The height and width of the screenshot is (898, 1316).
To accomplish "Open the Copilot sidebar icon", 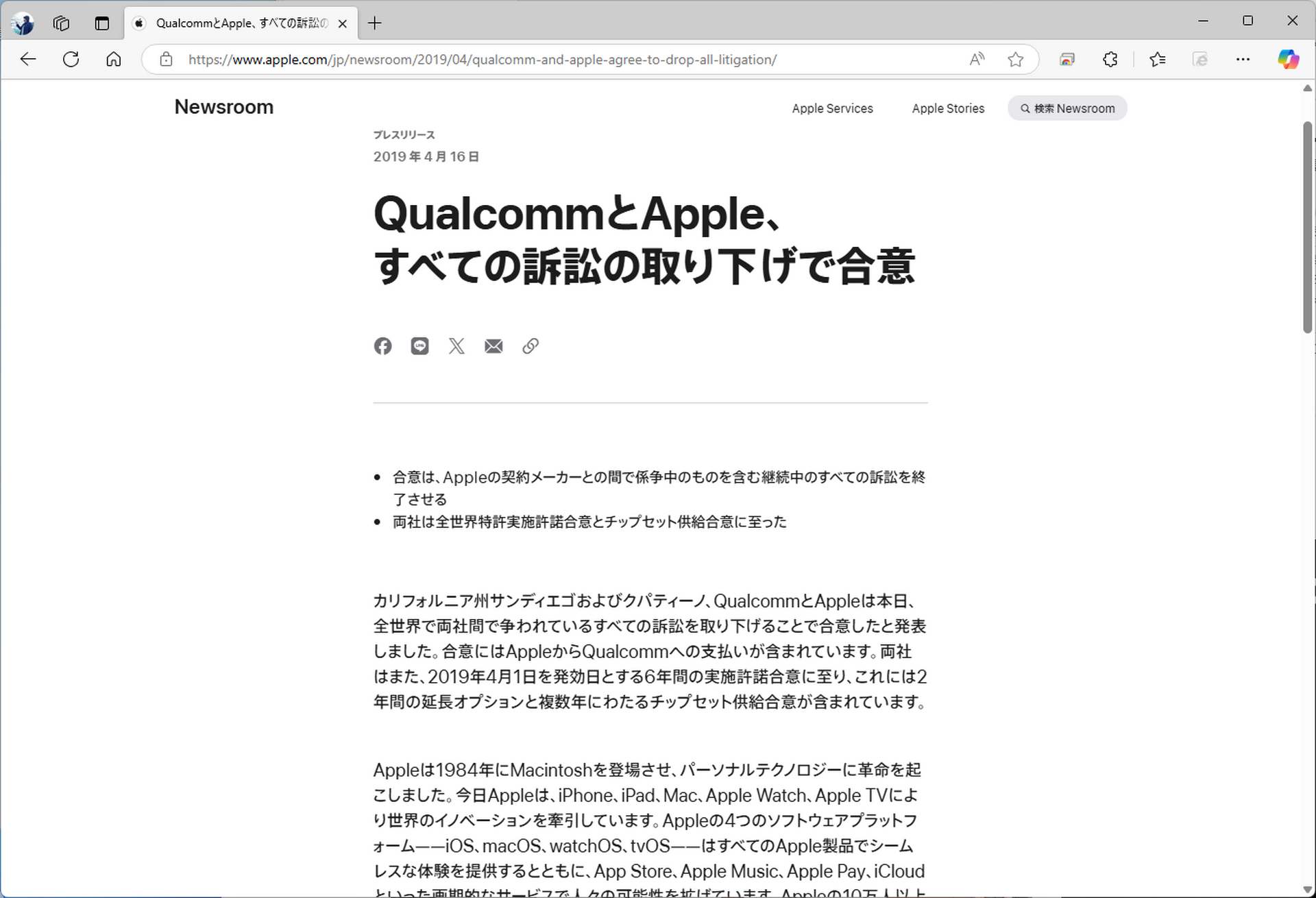I will coord(1289,60).
